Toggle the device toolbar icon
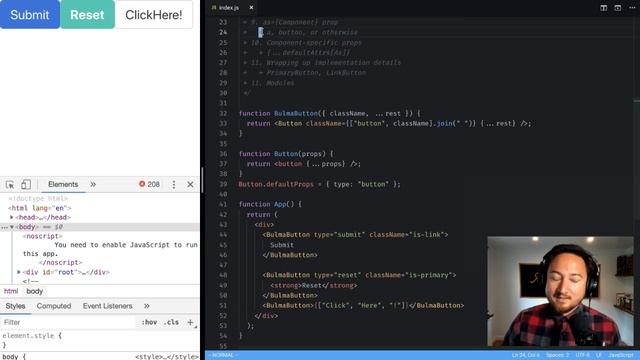Viewport: 640px width, 360px height. [26, 184]
